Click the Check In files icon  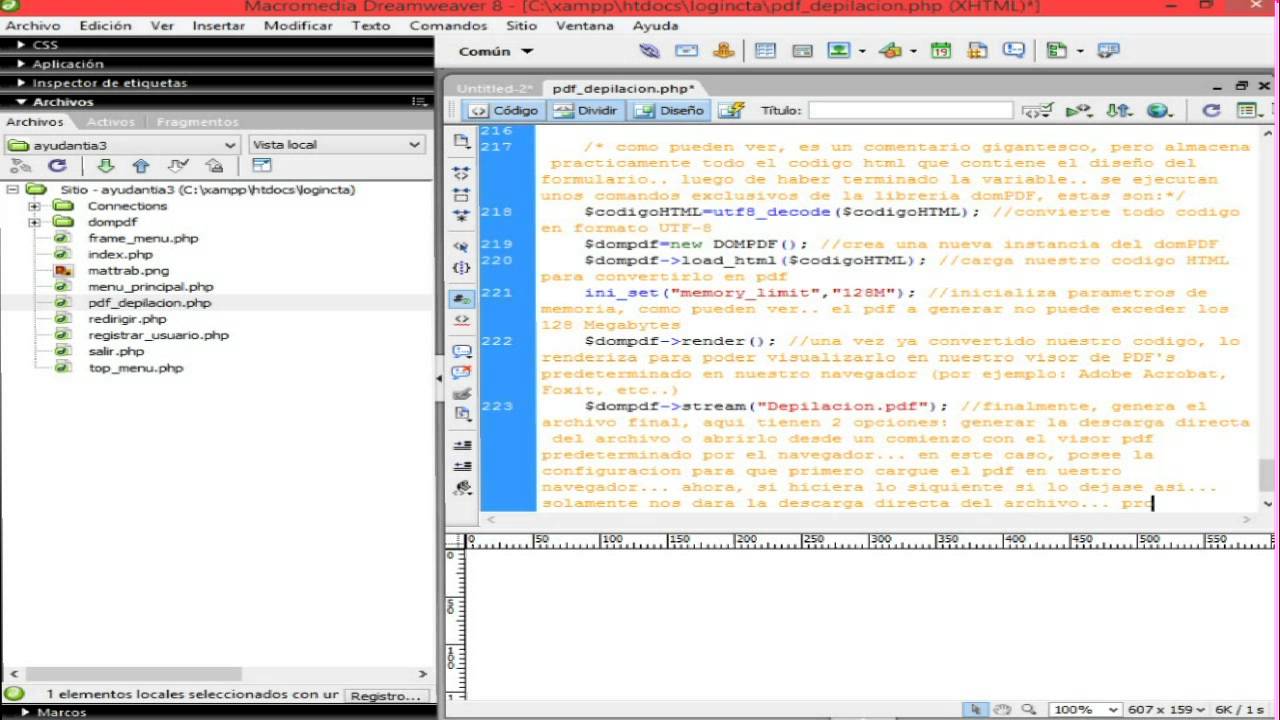click(214, 166)
